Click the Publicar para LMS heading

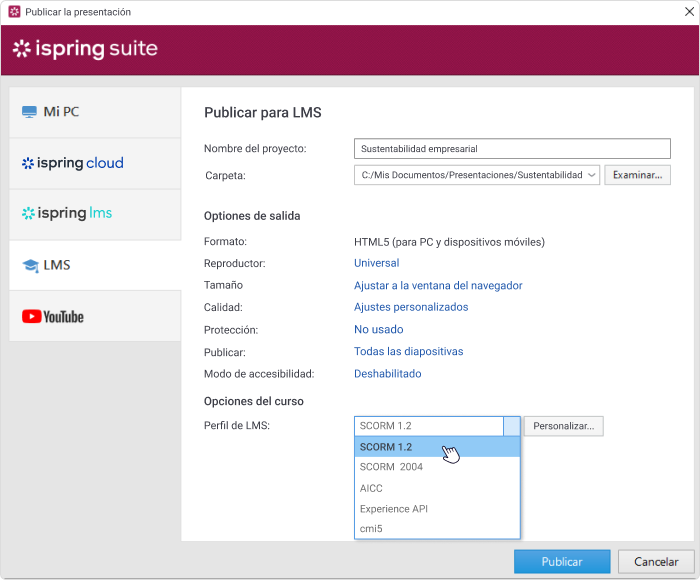pos(262,113)
